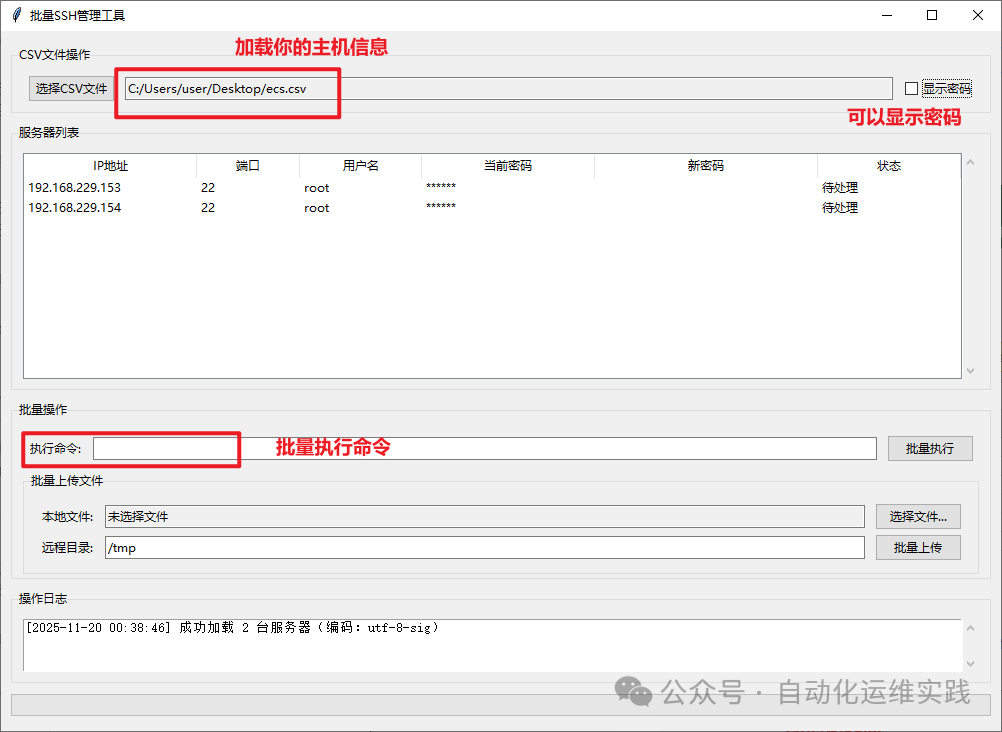Screen dimensions: 1002x732
Task: Click the CSV path field showing ecs.csv
Action: pos(509,89)
